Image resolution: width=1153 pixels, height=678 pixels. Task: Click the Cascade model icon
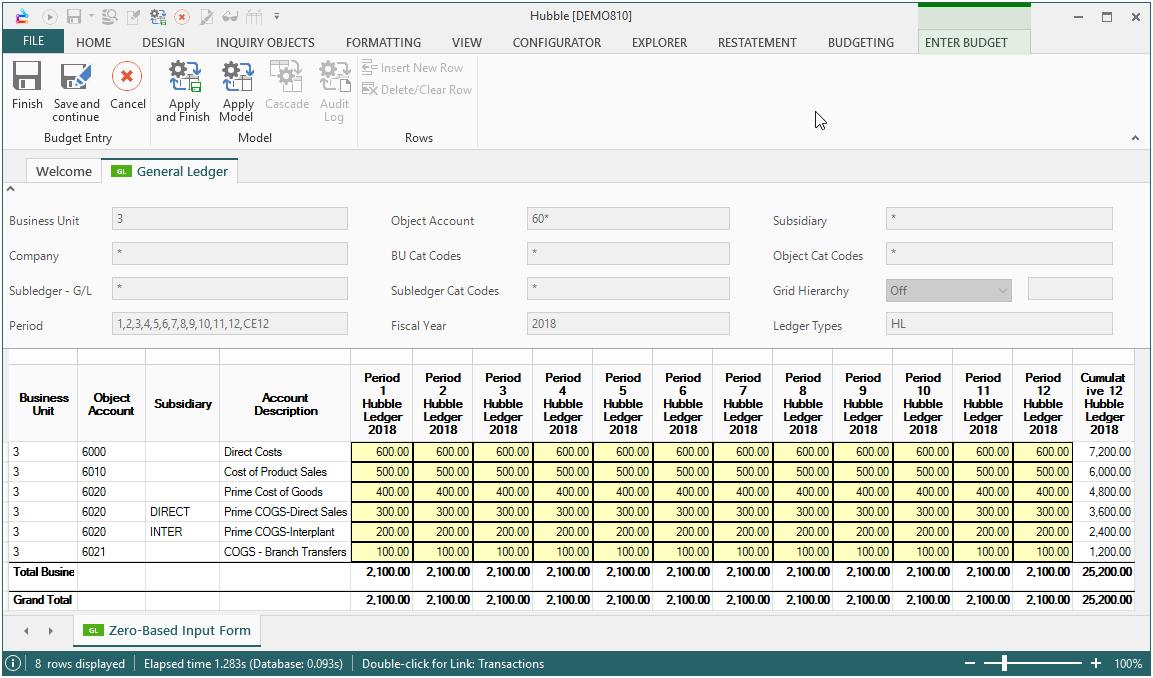point(286,78)
